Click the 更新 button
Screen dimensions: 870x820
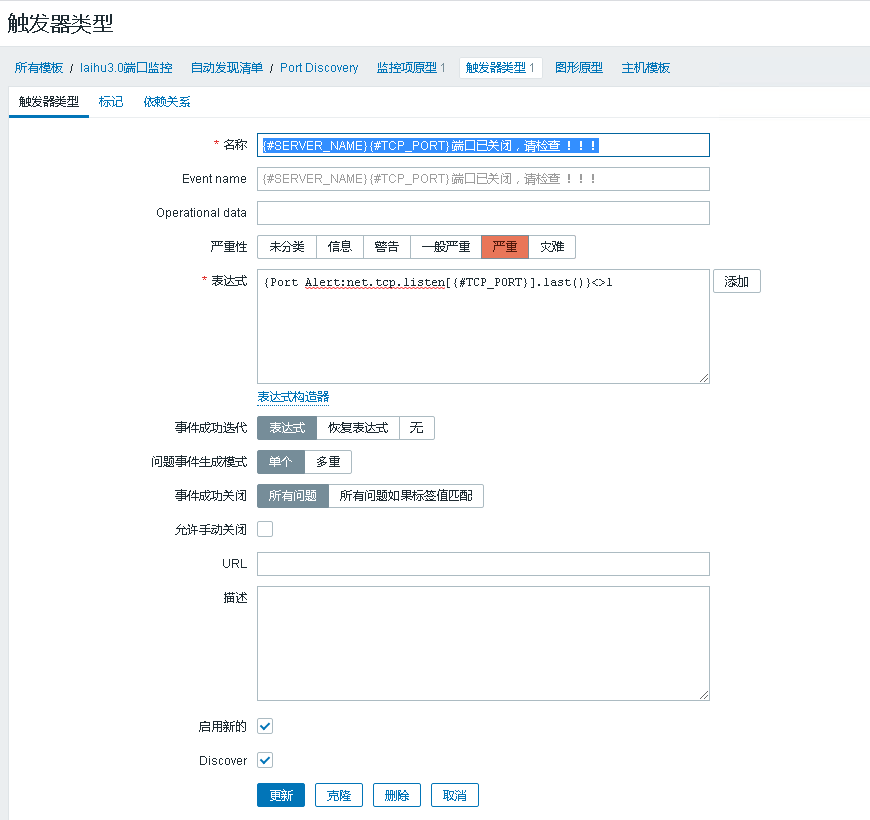(281, 795)
